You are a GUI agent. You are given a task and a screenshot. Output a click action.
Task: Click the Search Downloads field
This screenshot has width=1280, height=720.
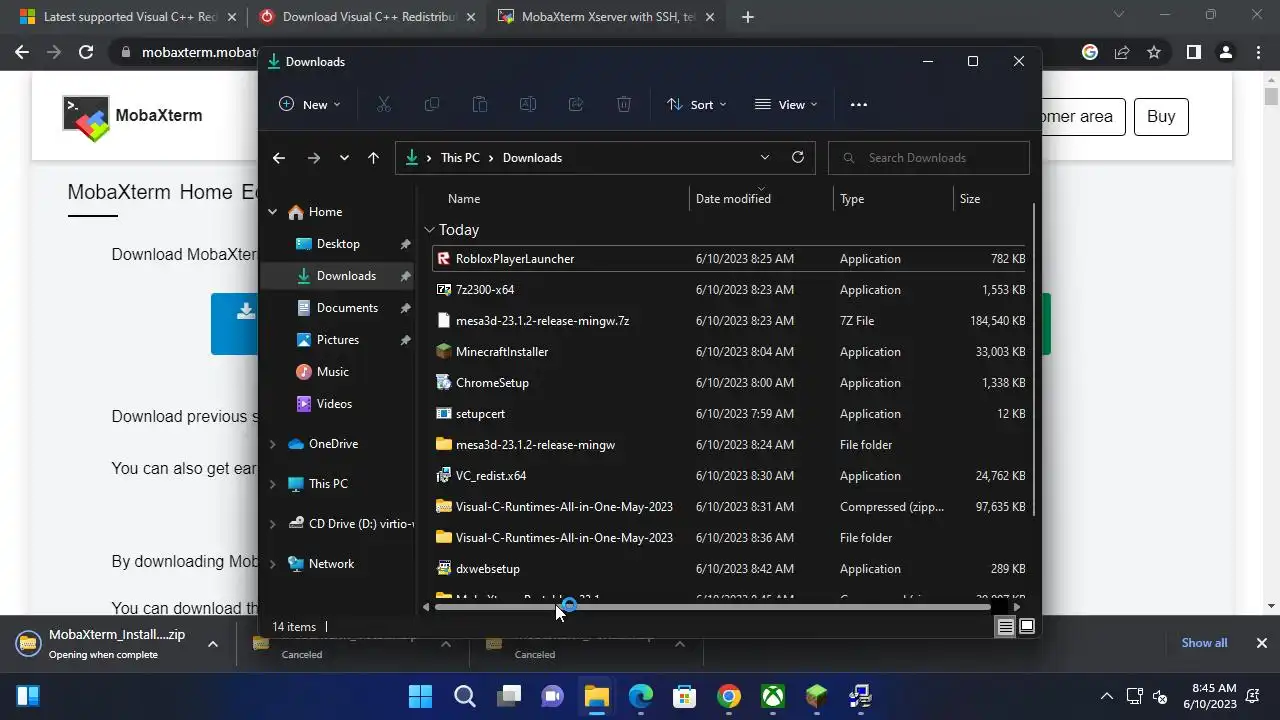click(x=929, y=158)
